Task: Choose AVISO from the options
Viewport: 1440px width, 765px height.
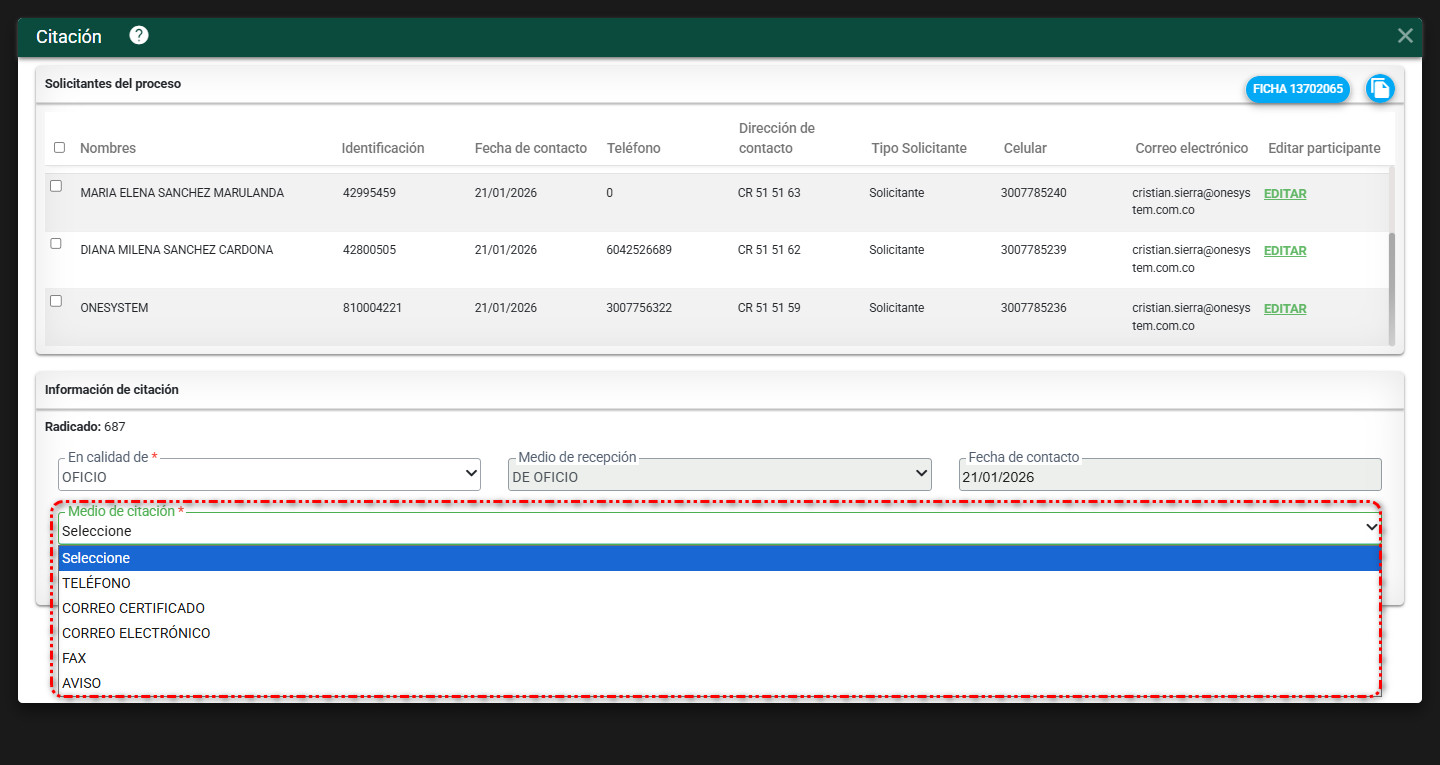Action: click(81, 683)
